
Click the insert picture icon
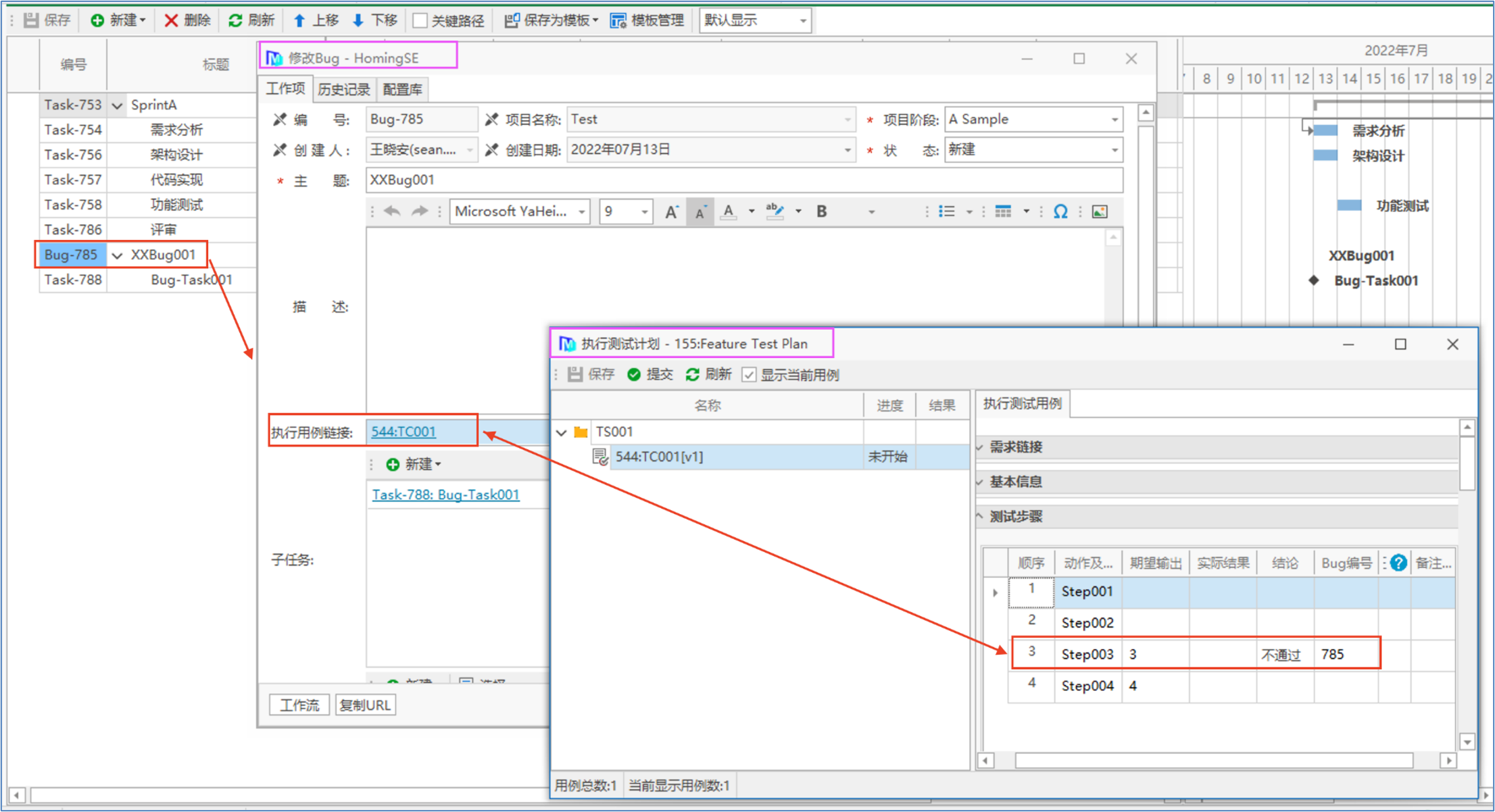(x=1100, y=211)
